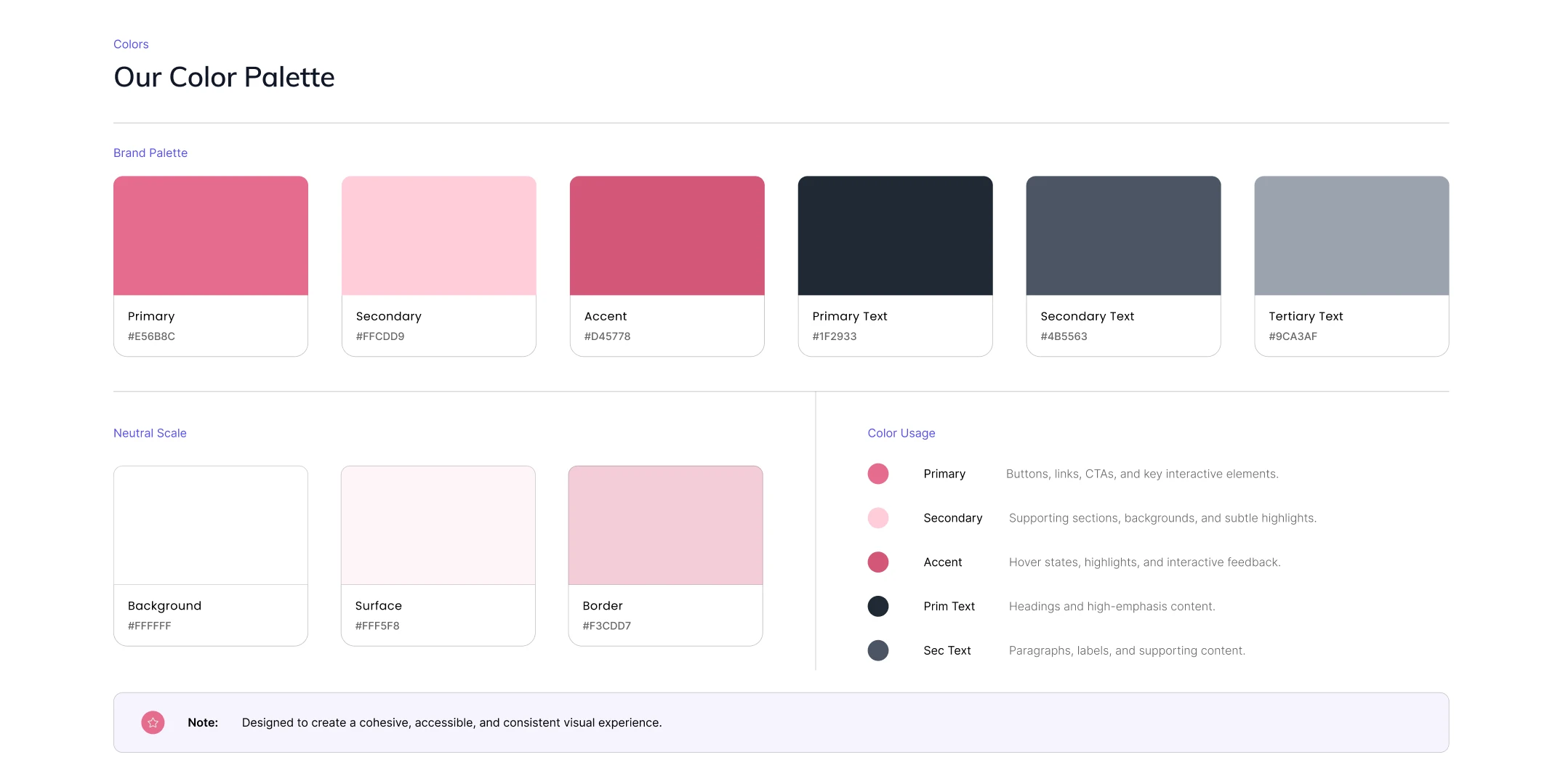Screen dimensions: 1563x784
Task: Click the Secondary label in Color Usage
Action: point(953,518)
